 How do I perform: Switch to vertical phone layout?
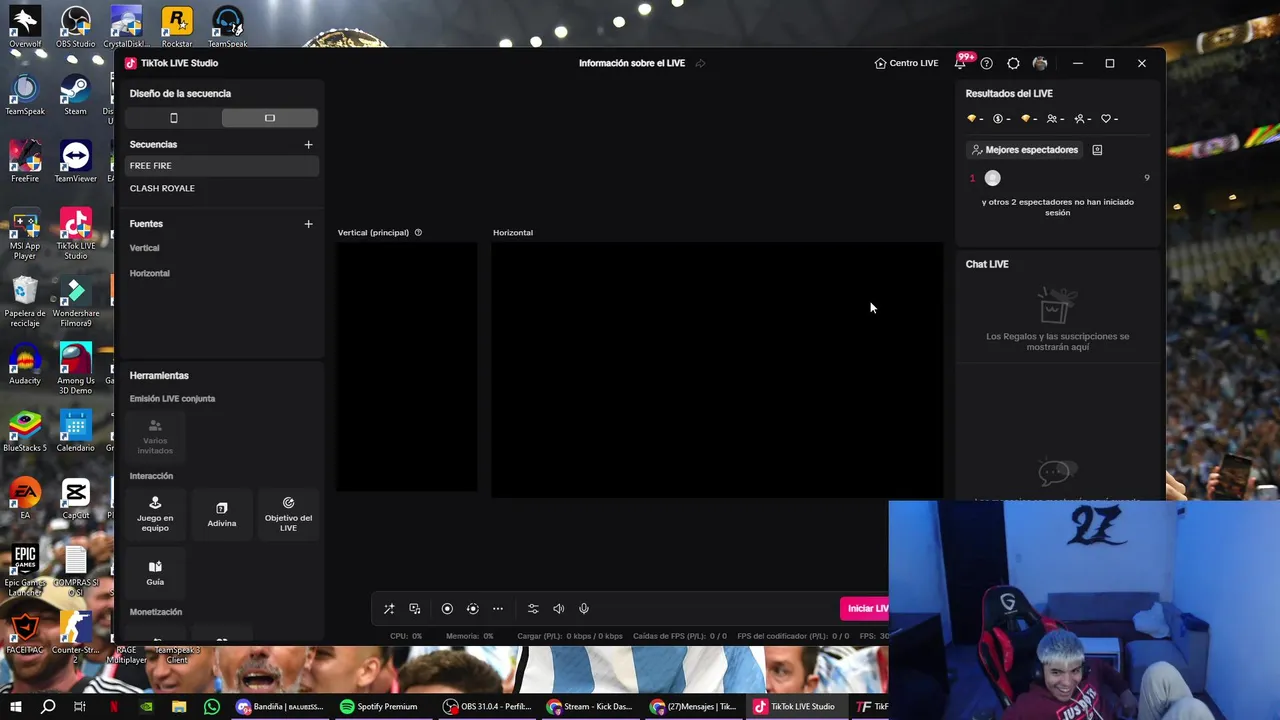(x=174, y=118)
